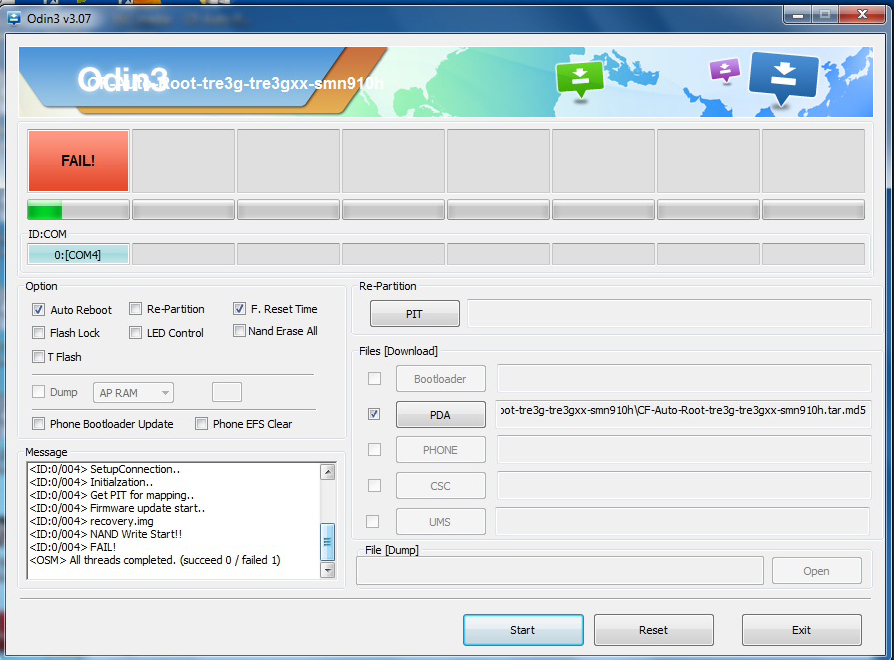The width and height of the screenshot is (894, 660).
Task: Click the large blue download bubble icon
Action: pyautogui.click(x=783, y=80)
